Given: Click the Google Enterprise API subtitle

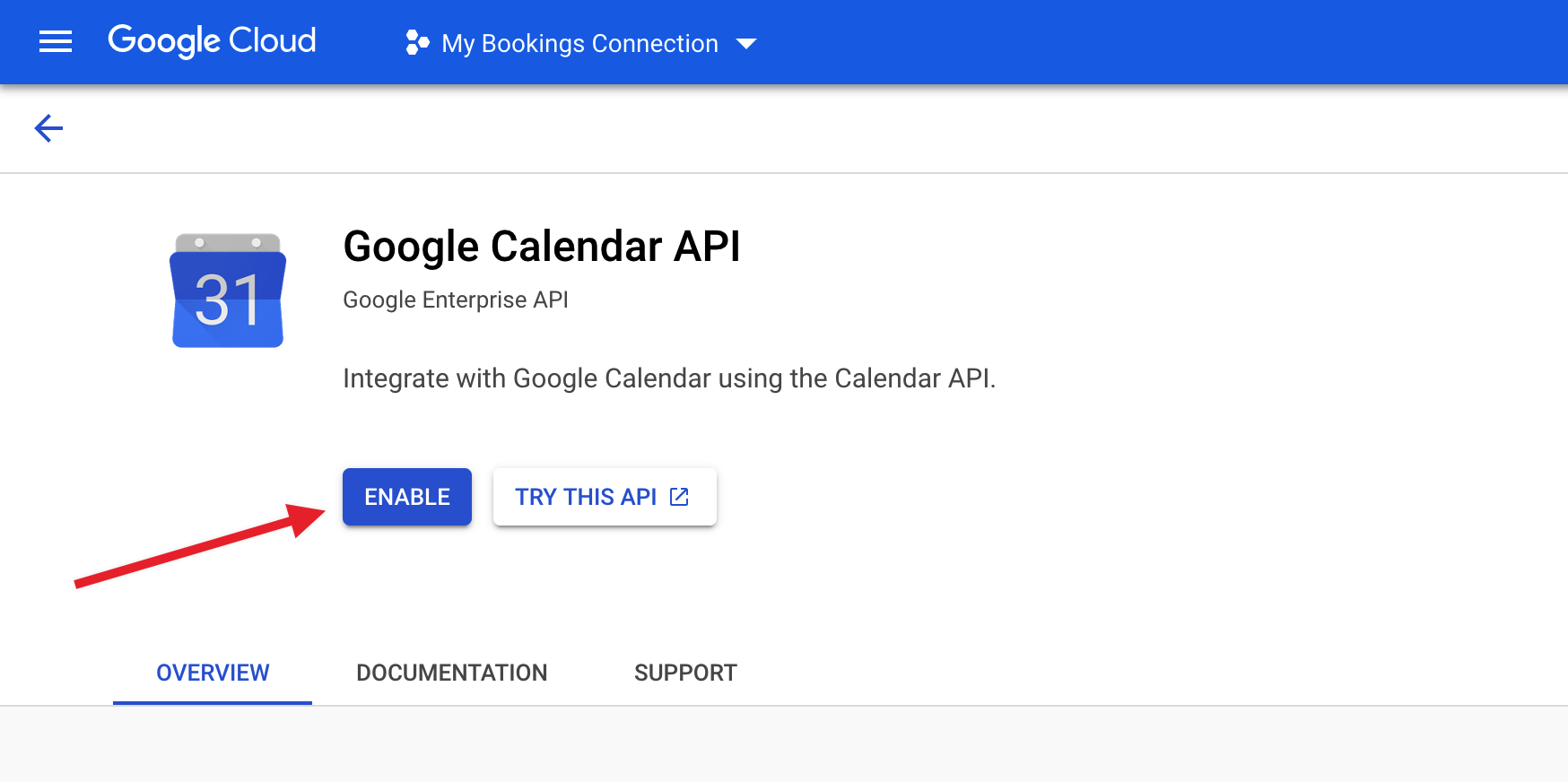Looking at the screenshot, I should tap(456, 300).
